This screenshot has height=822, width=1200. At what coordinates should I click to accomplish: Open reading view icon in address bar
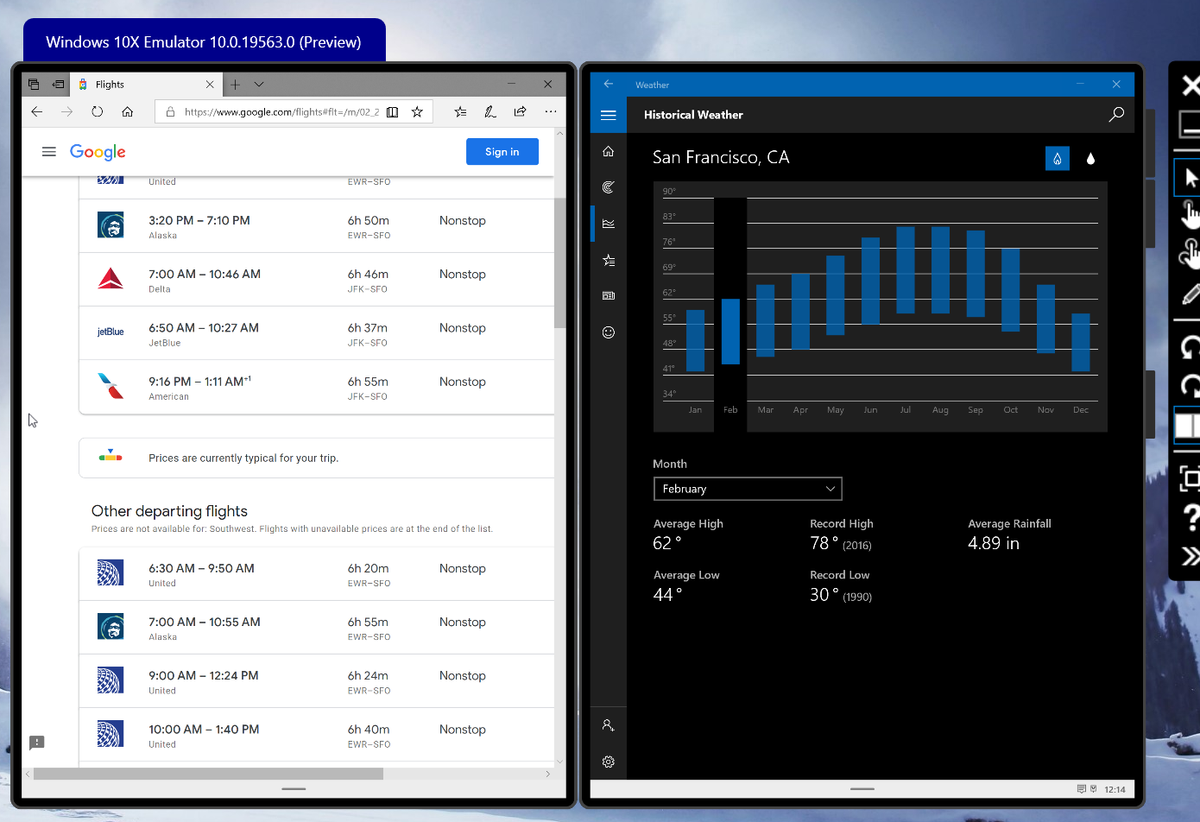392,112
